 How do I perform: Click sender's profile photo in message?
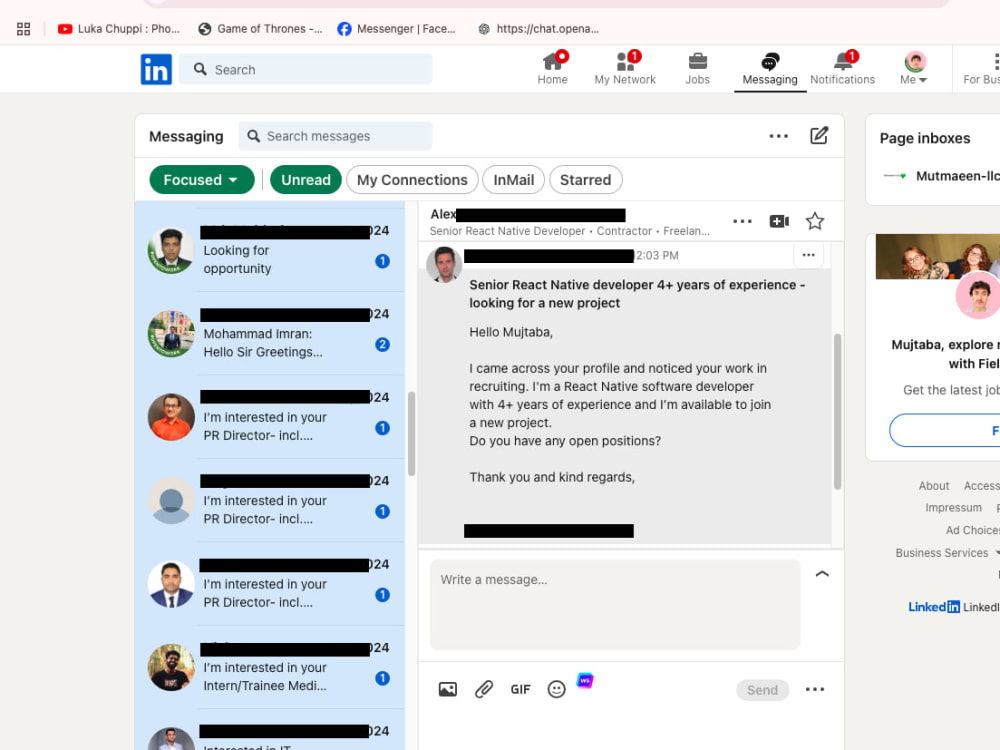click(x=444, y=264)
